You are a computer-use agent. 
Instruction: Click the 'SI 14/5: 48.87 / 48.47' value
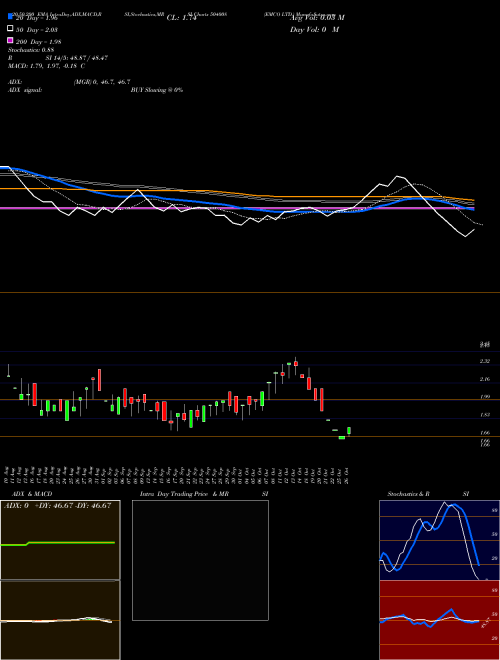(x=77, y=58)
